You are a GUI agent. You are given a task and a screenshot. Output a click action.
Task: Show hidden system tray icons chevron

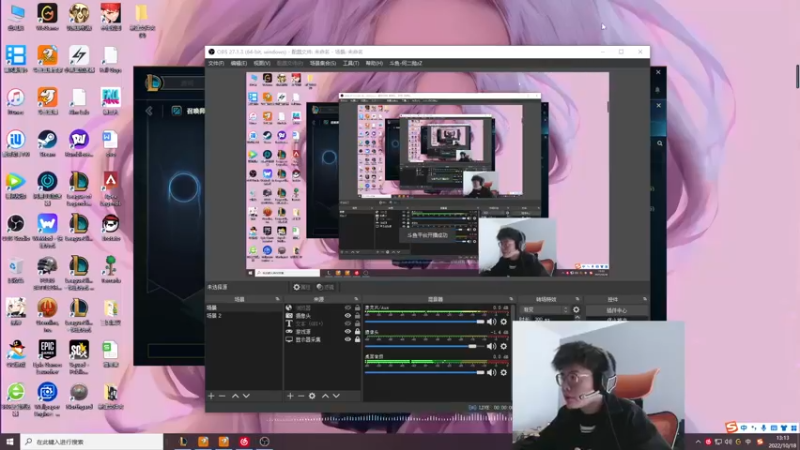point(698,442)
